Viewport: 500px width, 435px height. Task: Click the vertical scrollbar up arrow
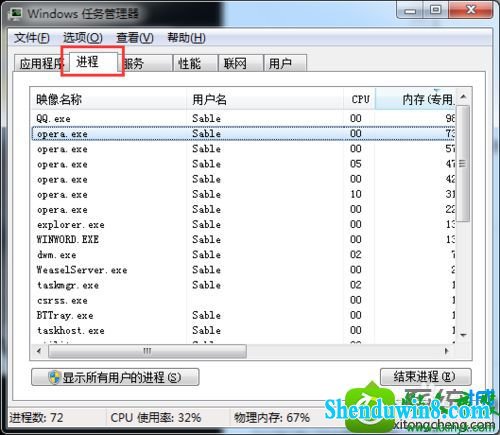coord(463,97)
